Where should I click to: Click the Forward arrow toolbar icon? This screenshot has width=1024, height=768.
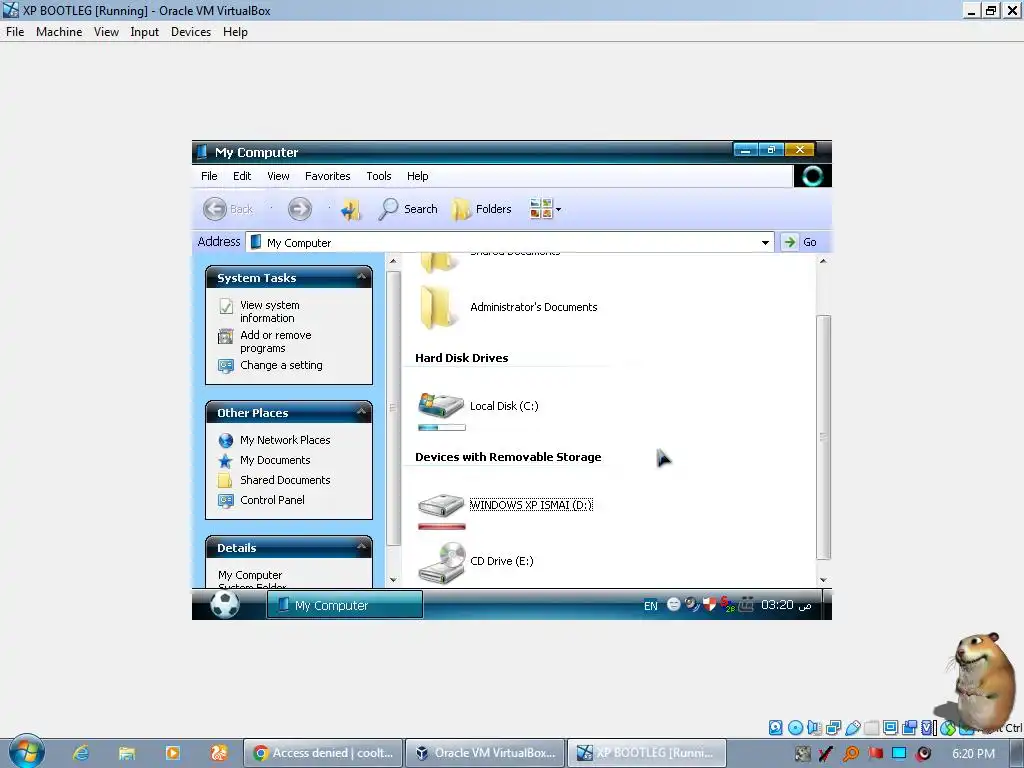(x=300, y=209)
